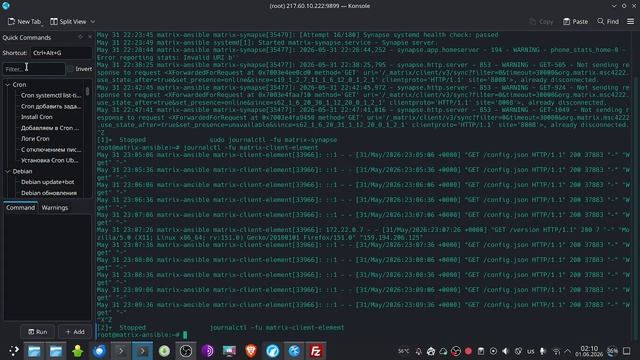Open the KDE application launcher
640x360 pixels.
13,351
